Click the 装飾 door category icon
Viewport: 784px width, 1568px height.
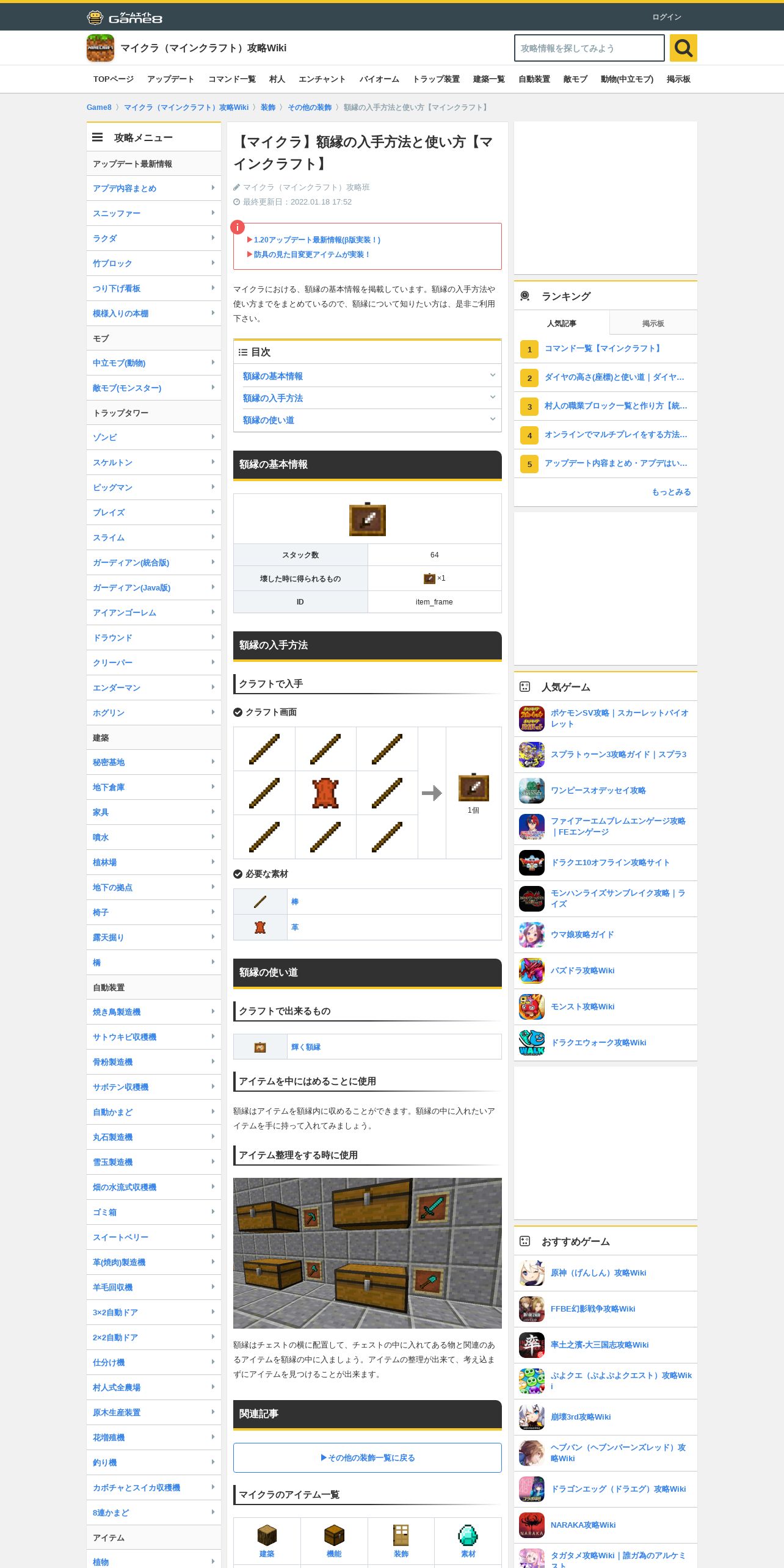(401, 1535)
